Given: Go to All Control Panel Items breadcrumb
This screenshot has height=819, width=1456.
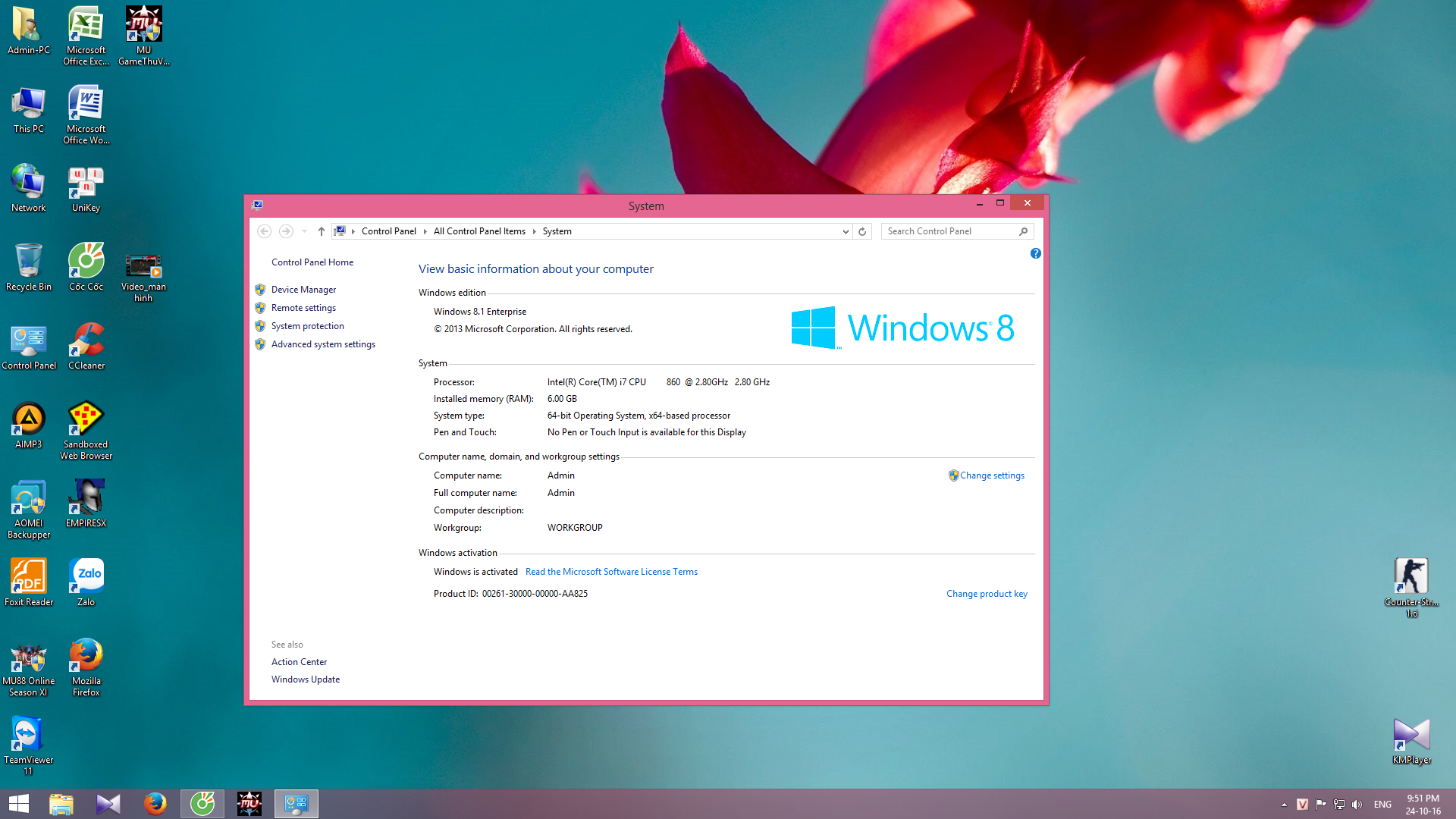Looking at the screenshot, I should 479,231.
